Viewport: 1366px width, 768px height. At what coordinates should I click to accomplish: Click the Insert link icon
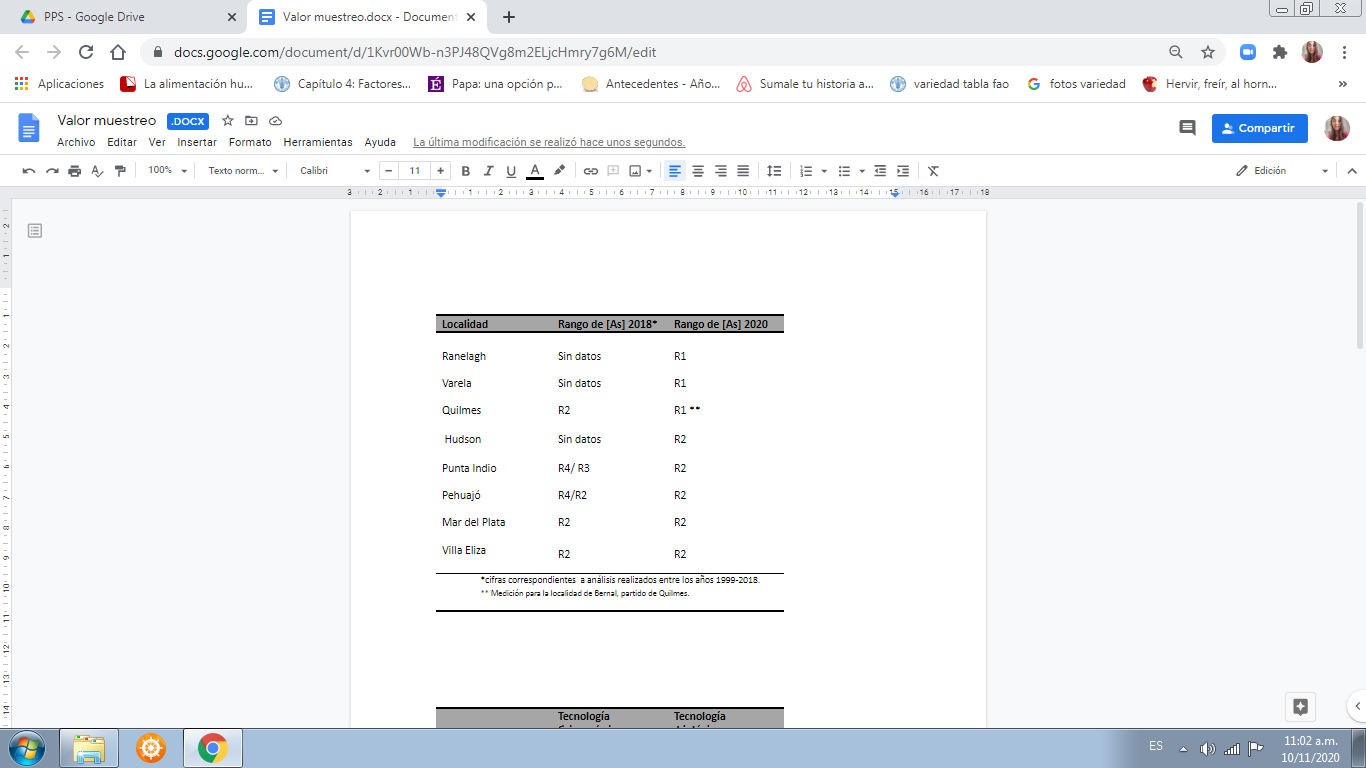click(591, 171)
